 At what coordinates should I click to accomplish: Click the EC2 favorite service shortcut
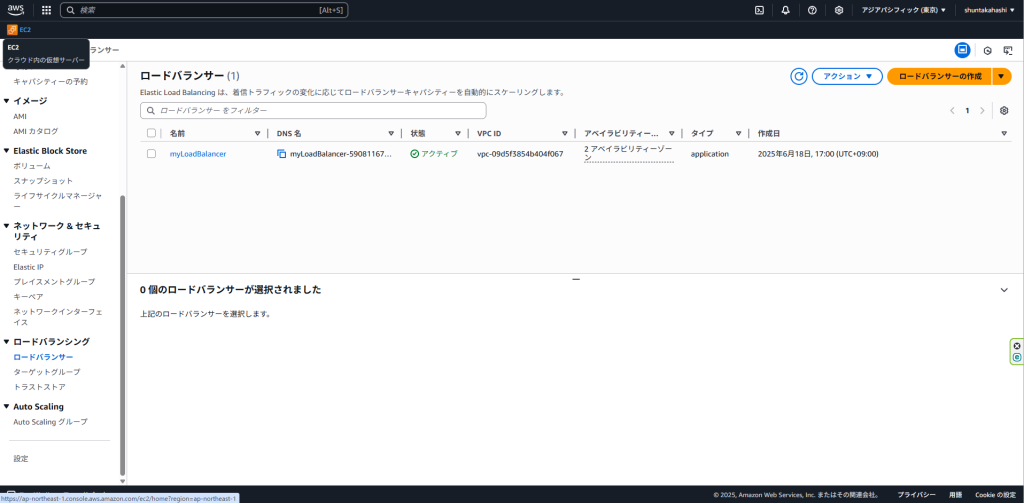coord(19,29)
